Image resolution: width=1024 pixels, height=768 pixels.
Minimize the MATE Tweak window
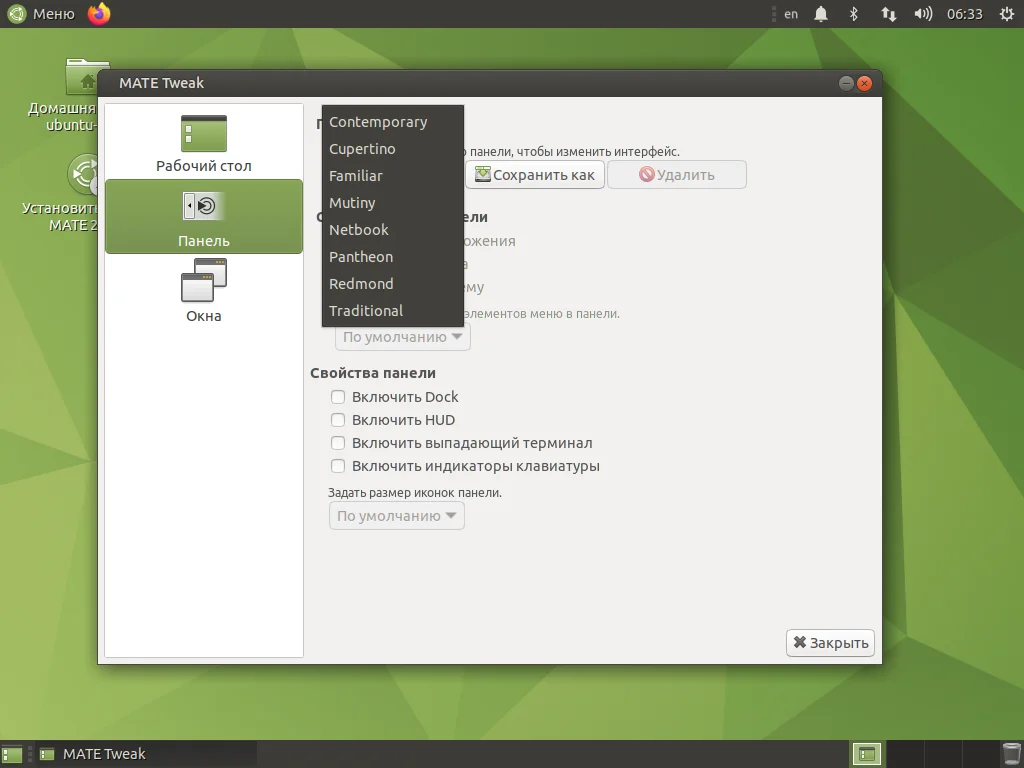pyautogui.click(x=846, y=84)
